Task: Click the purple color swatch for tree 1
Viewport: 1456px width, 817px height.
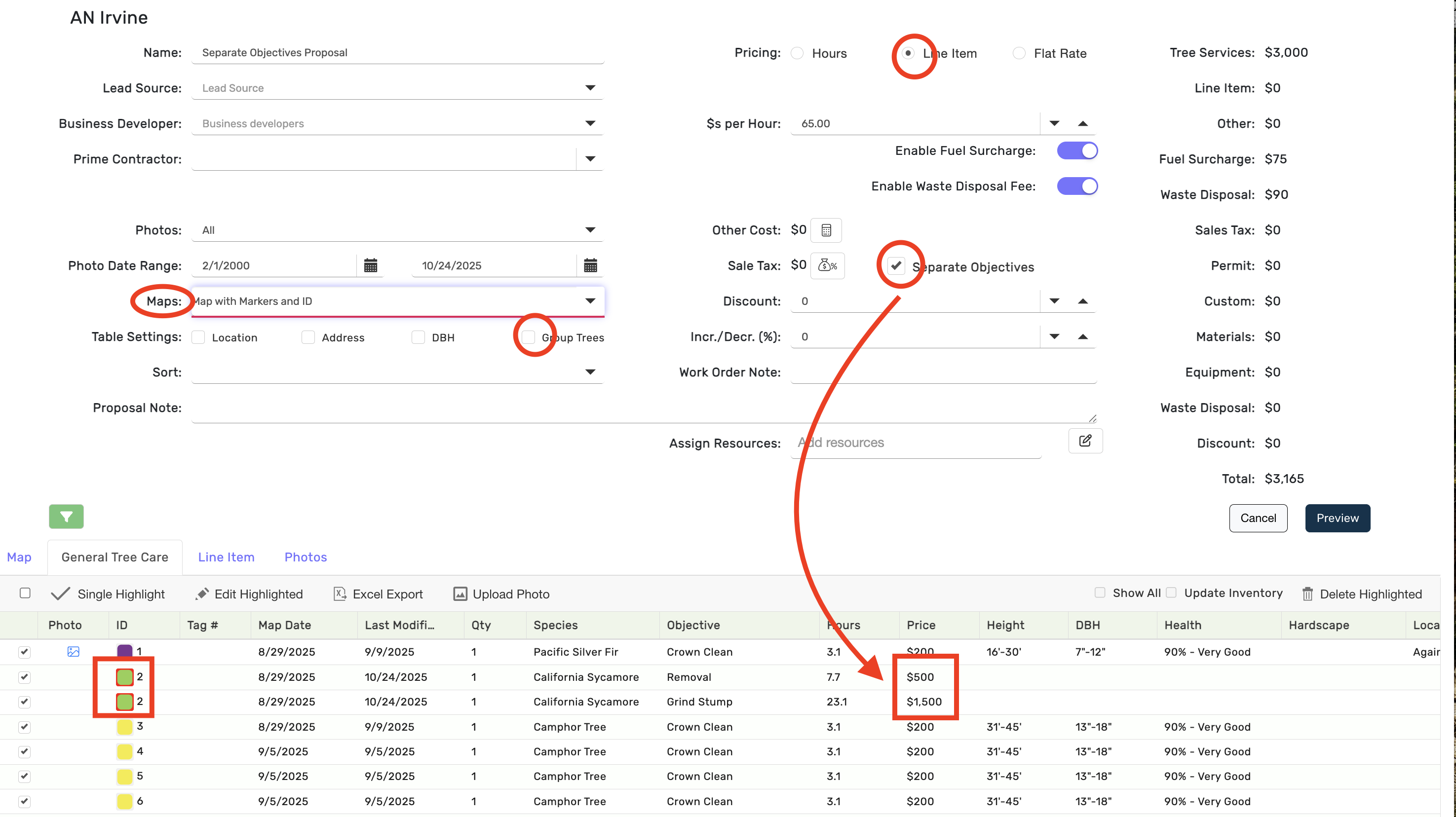Action: tap(124, 650)
